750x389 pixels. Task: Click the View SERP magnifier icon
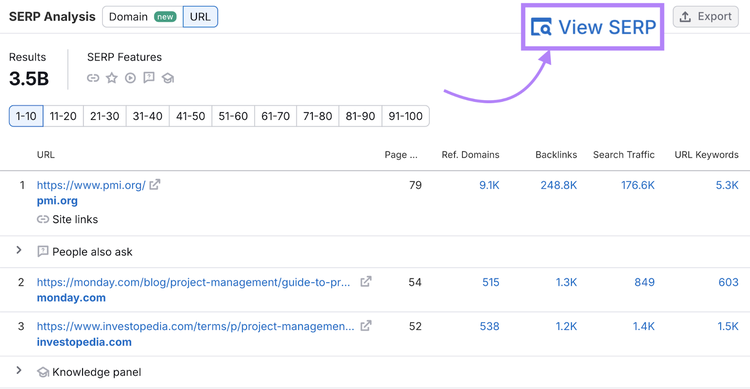[541, 27]
